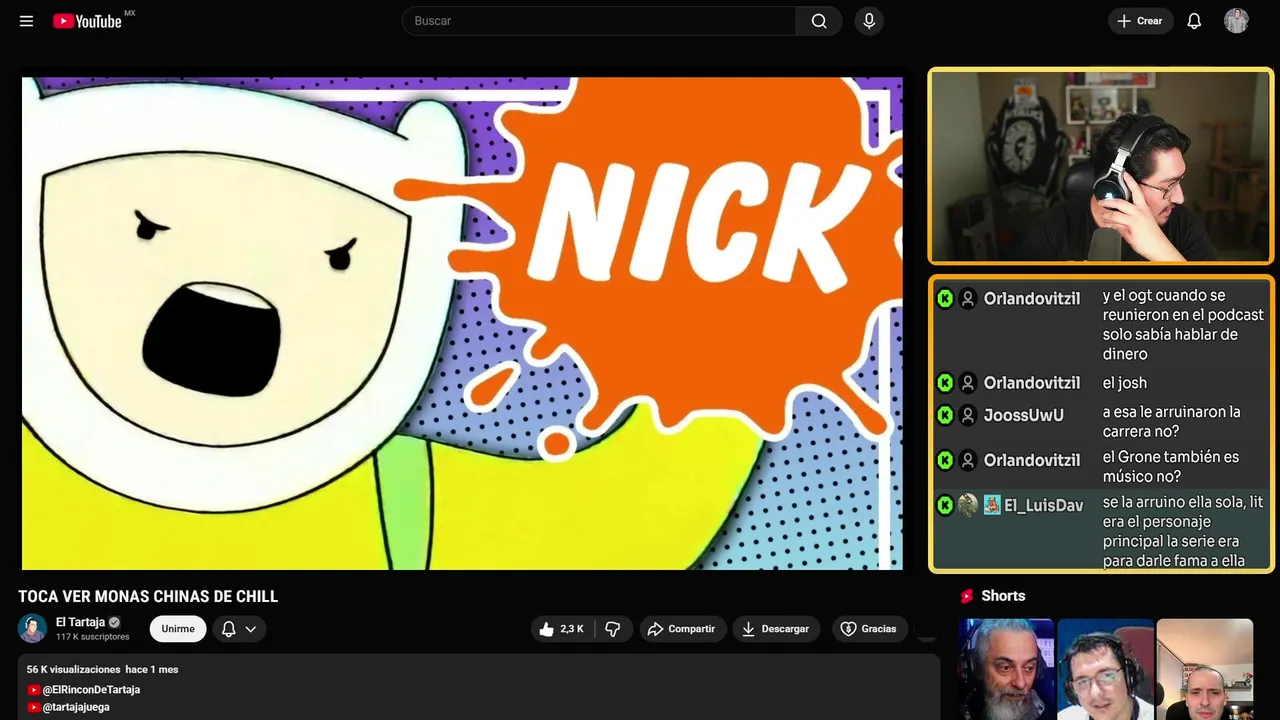Click the Buscar search field

tap(599, 21)
